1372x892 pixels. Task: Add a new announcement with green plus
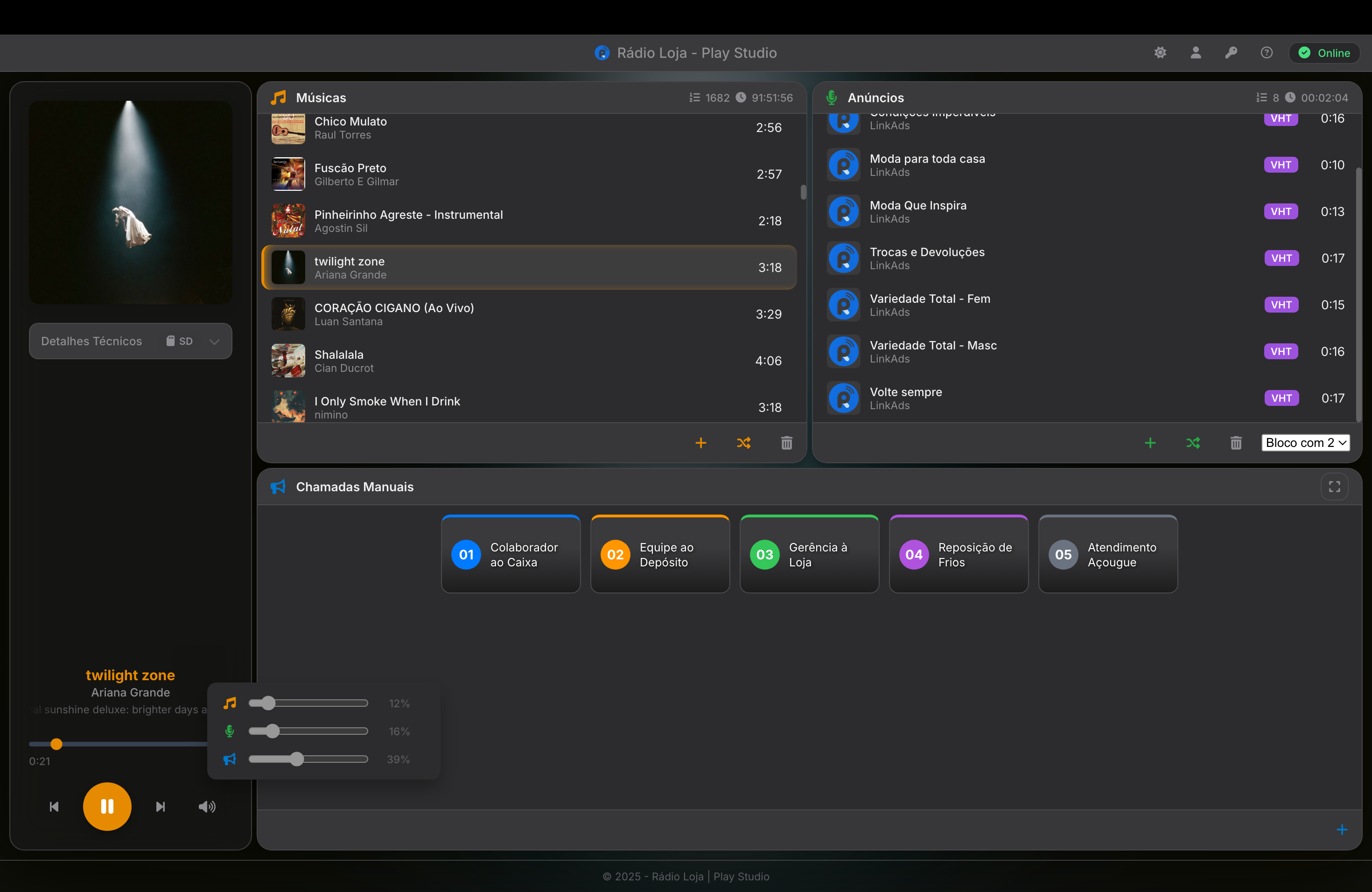[1149, 443]
